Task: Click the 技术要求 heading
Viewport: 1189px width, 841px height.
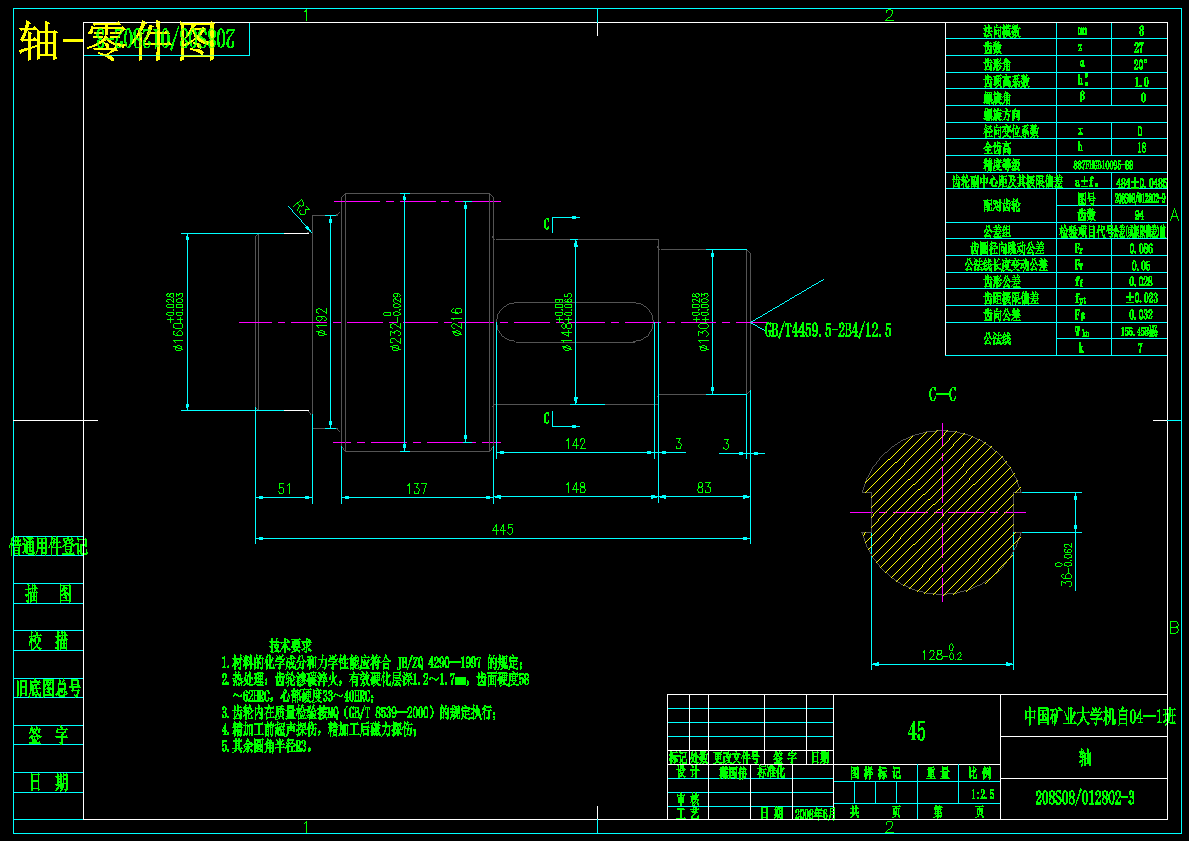Action: (x=290, y=645)
